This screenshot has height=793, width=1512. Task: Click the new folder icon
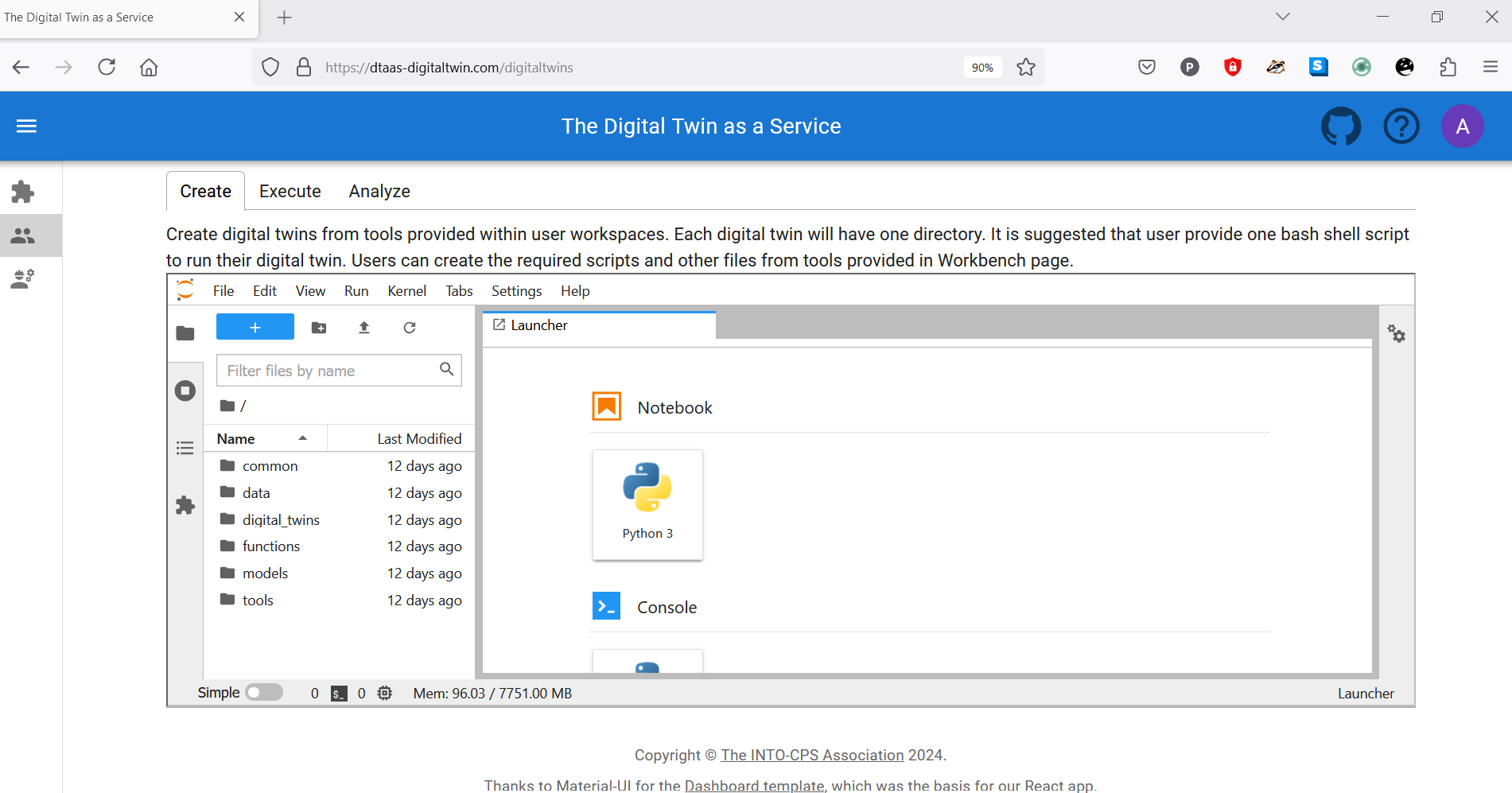(x=319, y=328)
